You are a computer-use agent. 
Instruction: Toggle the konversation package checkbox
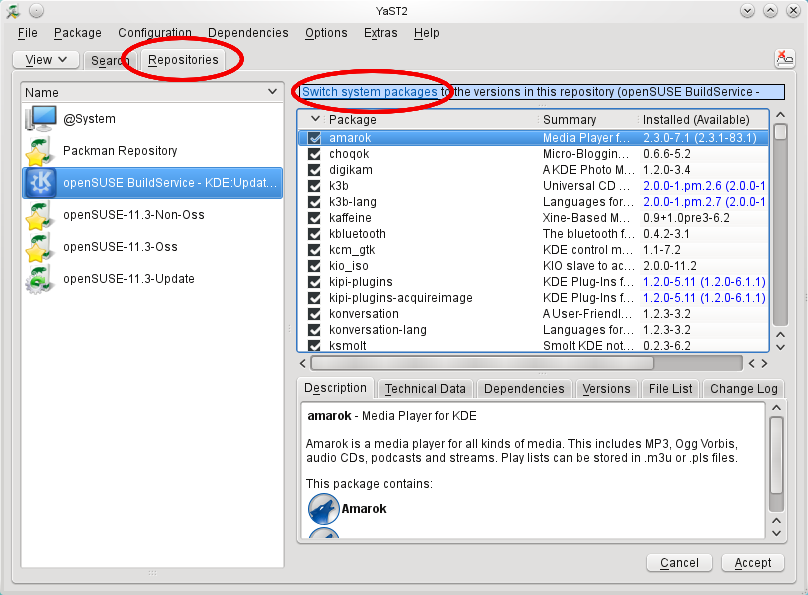[x=315, y=314]
